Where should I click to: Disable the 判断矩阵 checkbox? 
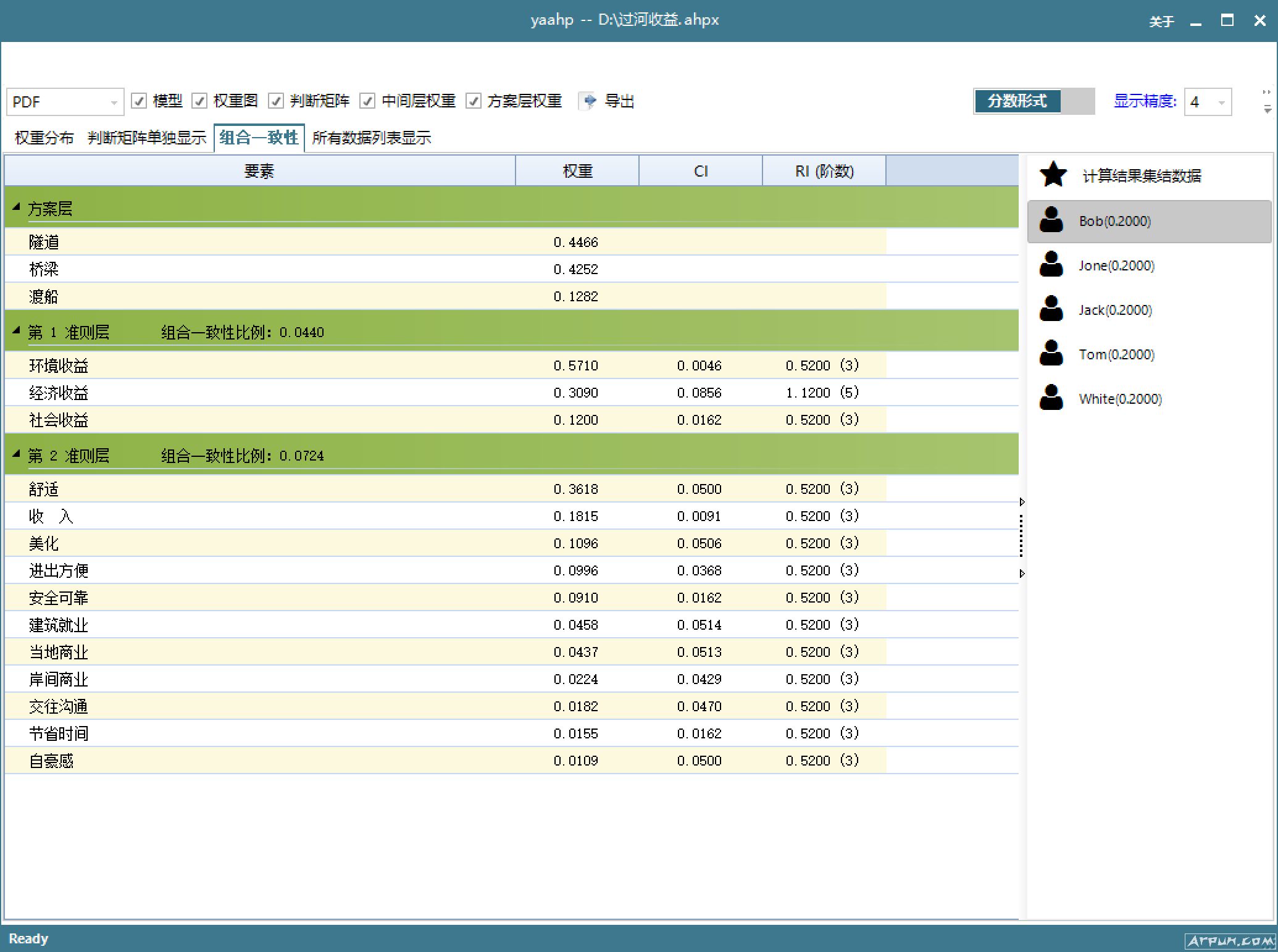click(x=276, y=101)
